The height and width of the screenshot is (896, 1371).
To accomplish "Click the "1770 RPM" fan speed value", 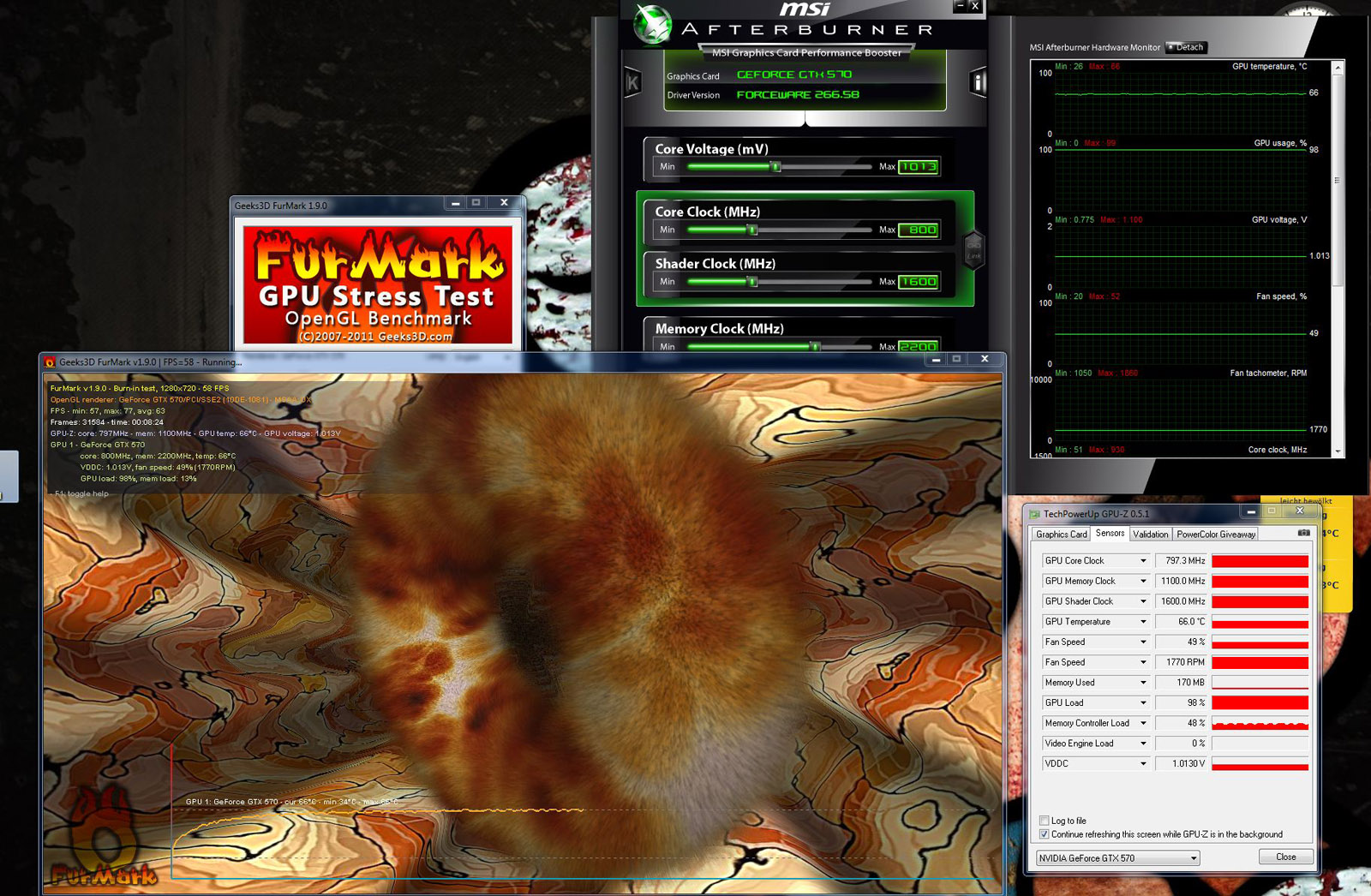I will click(1185, 662).
